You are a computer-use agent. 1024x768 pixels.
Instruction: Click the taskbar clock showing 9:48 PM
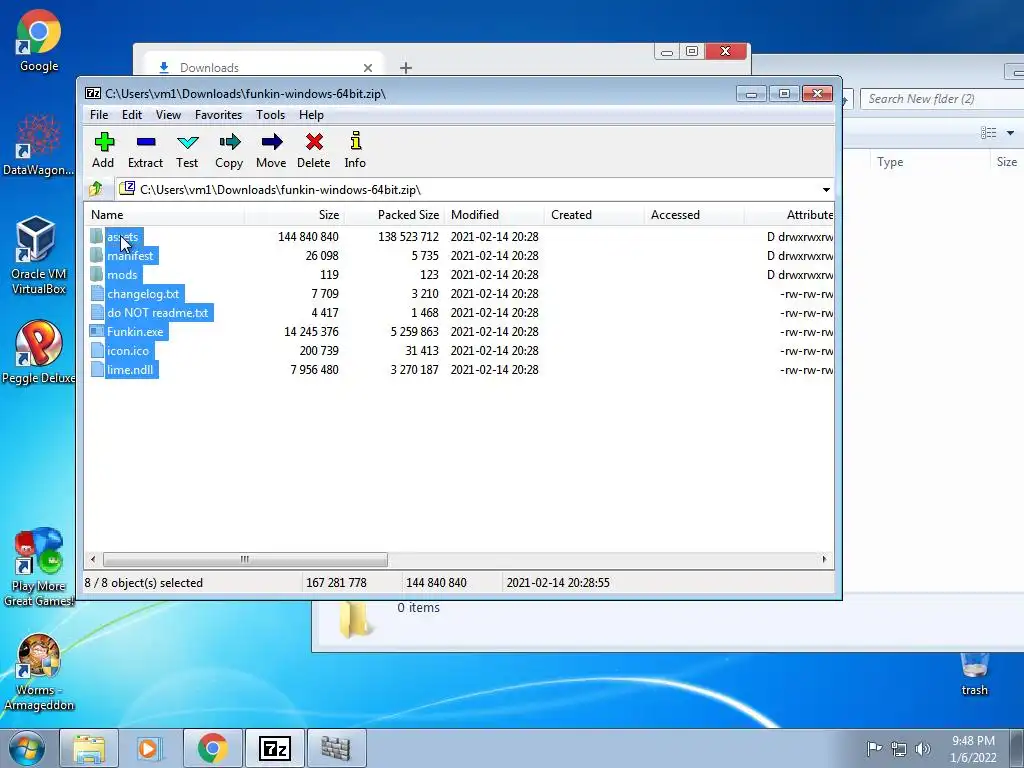(x=973, y=748)
